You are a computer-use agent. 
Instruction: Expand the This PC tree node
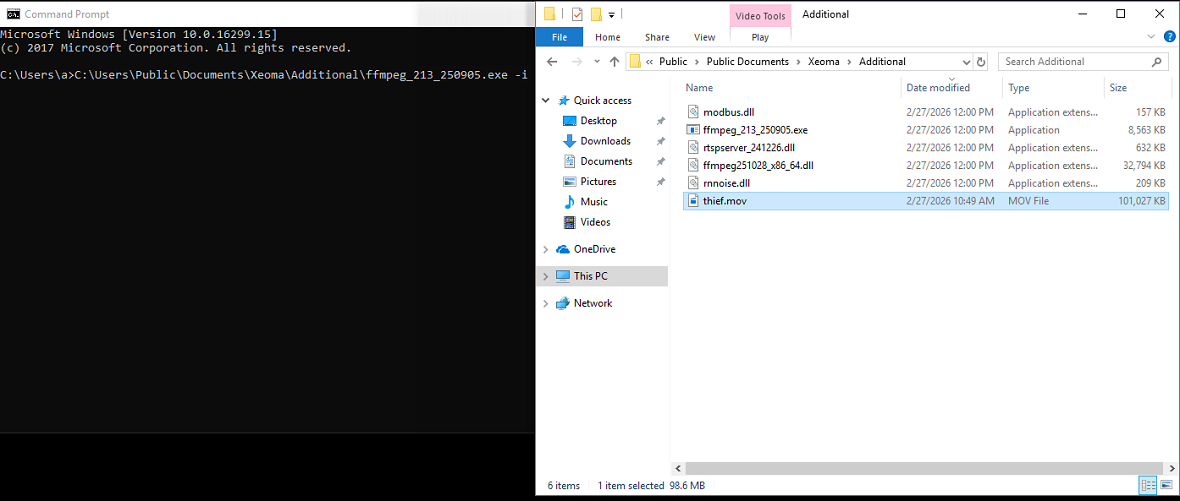pyautogui.click(x=546, y=276)
